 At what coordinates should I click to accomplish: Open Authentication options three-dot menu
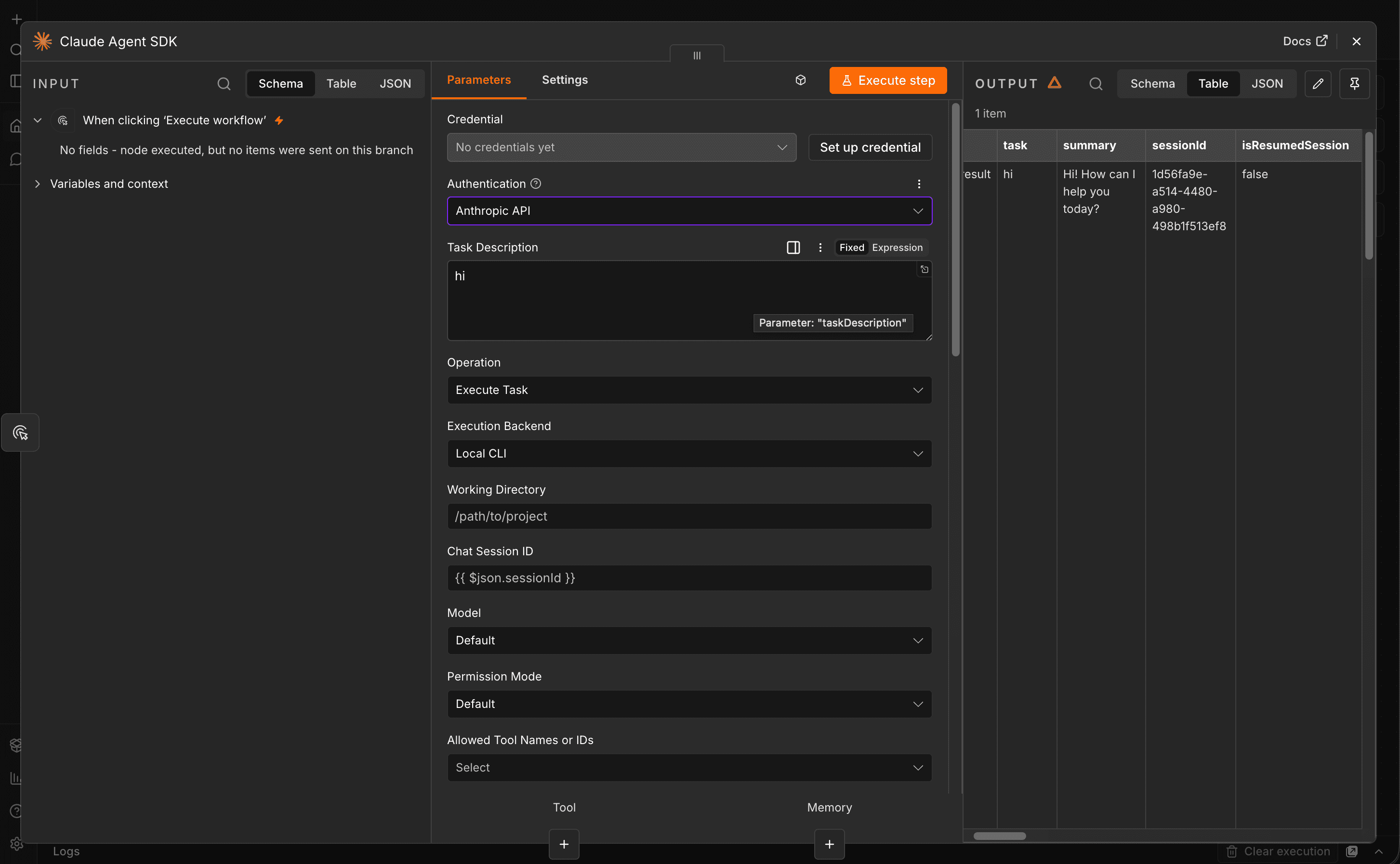pos(919,184)
